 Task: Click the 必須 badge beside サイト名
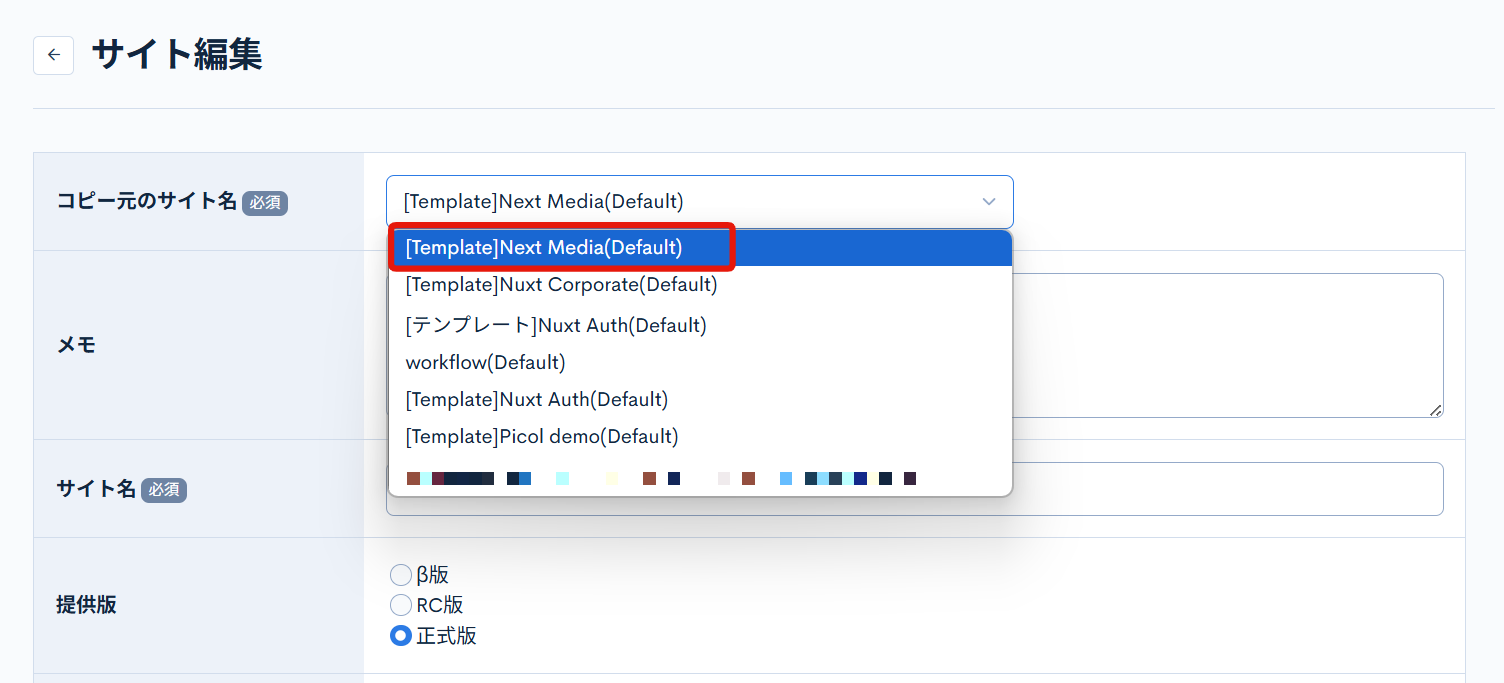(164, 490)
